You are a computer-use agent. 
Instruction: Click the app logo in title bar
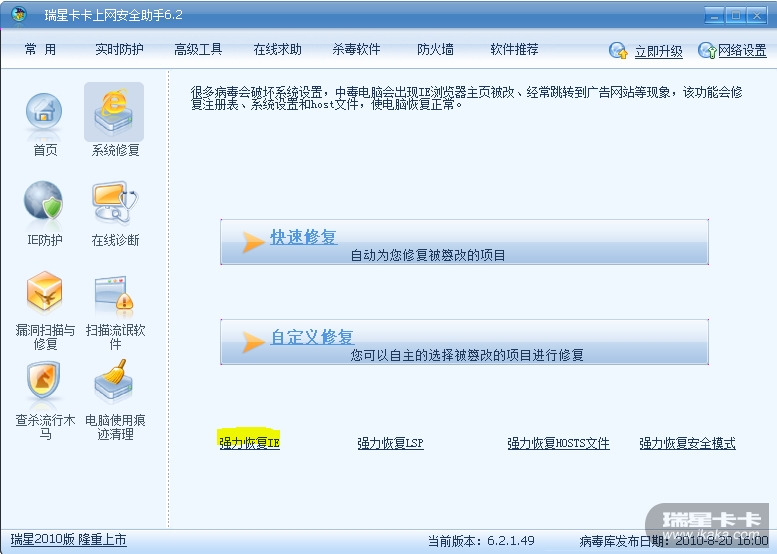tap(19, 15)
